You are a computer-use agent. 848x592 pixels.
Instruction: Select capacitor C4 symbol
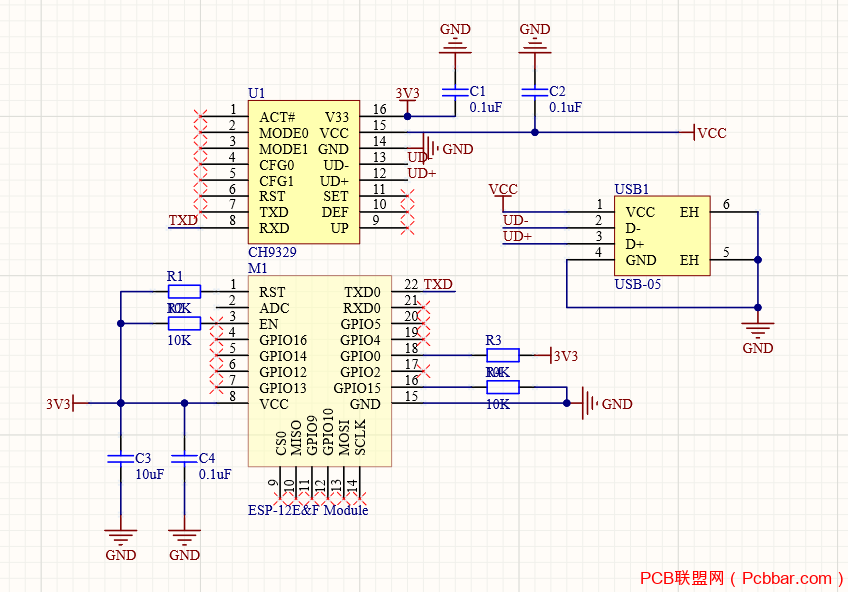184,458
